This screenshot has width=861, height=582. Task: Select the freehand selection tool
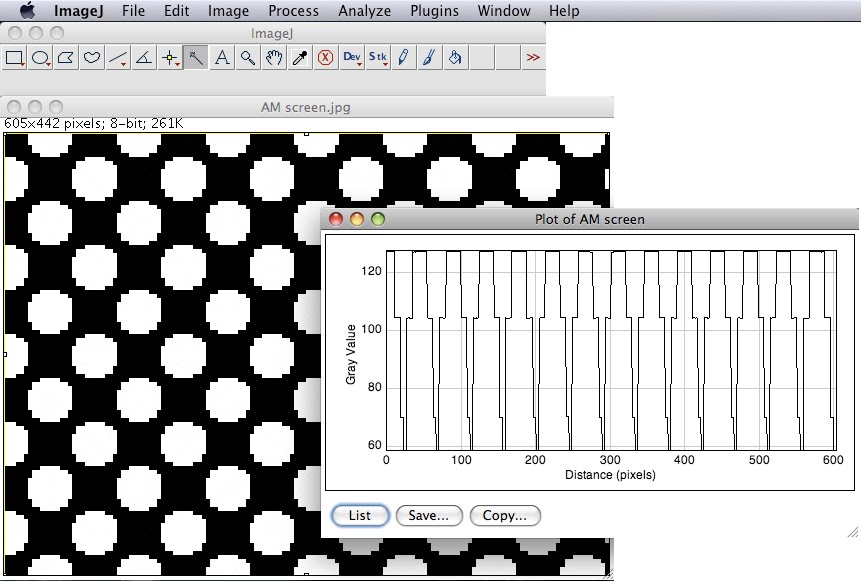pos(92,57)
